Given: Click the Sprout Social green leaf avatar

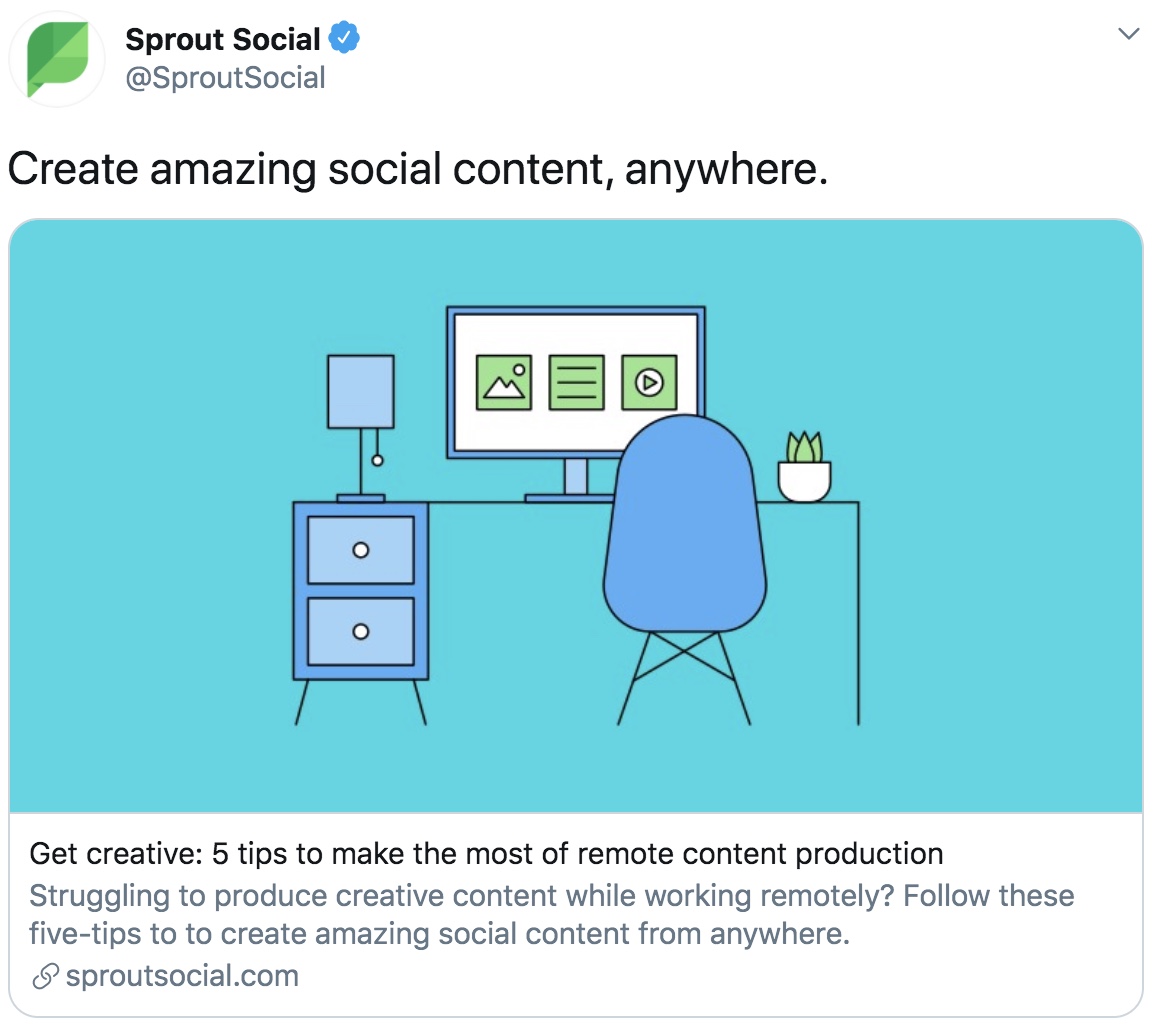Looking at the screenshot, I should (57, 59).
